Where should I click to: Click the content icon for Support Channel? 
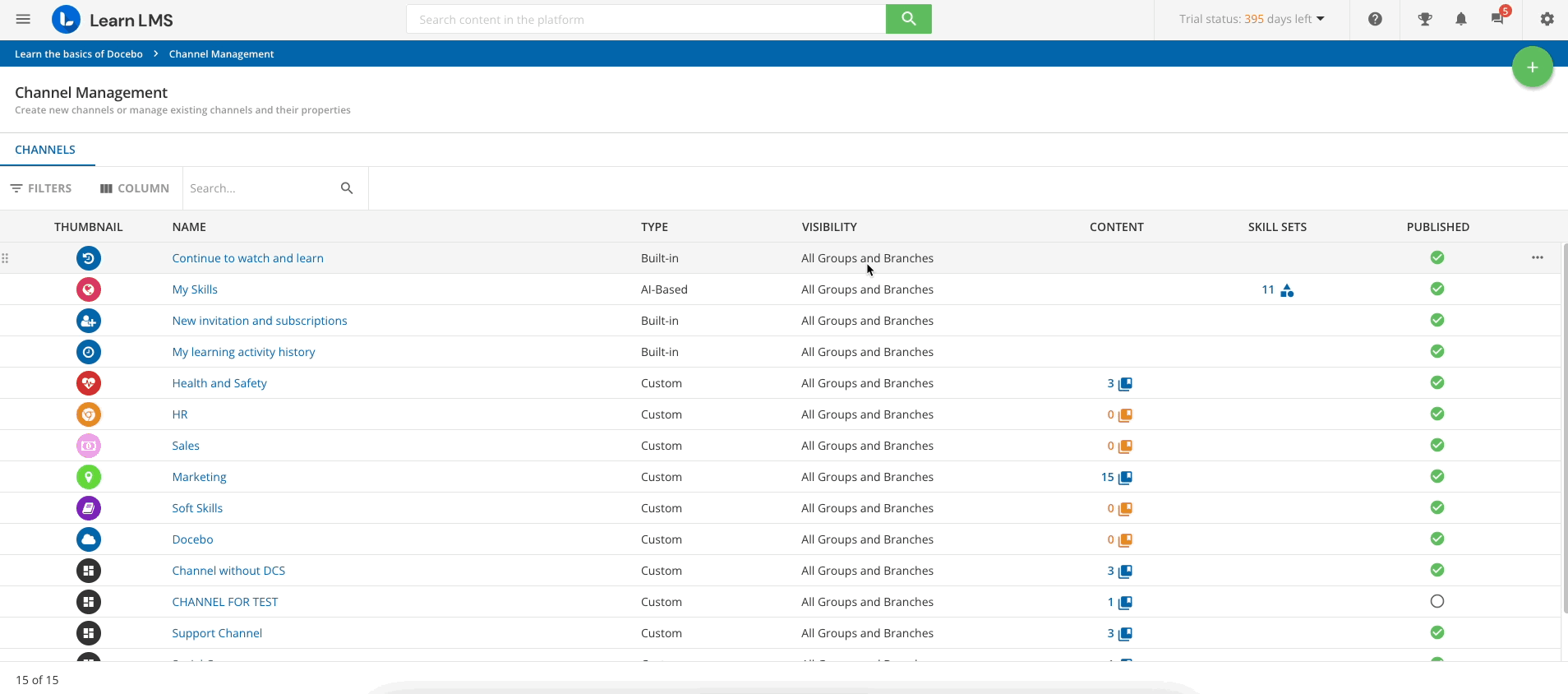tap(1125, 634)
